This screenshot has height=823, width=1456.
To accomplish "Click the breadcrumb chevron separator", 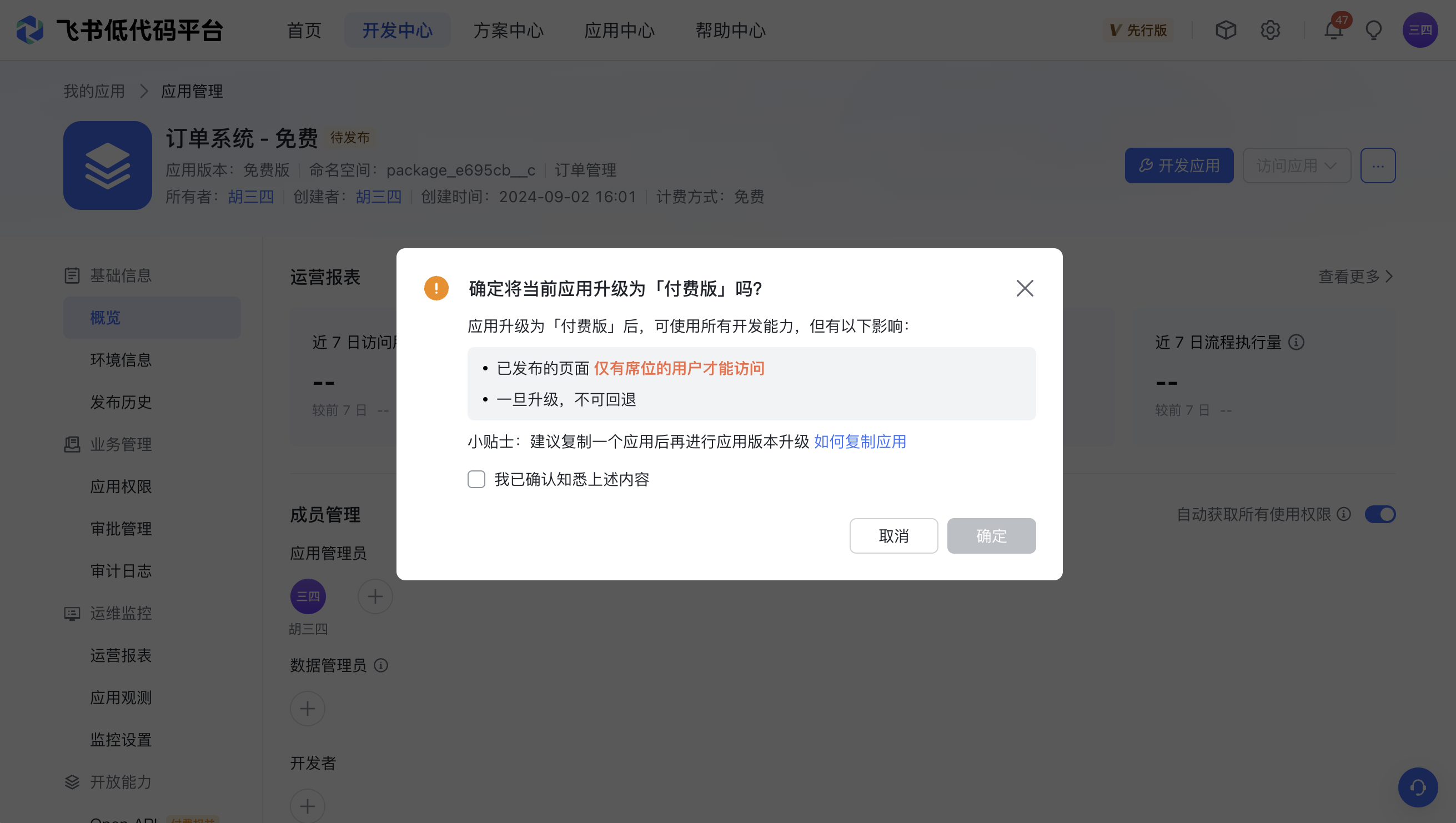I will point(144,91).
